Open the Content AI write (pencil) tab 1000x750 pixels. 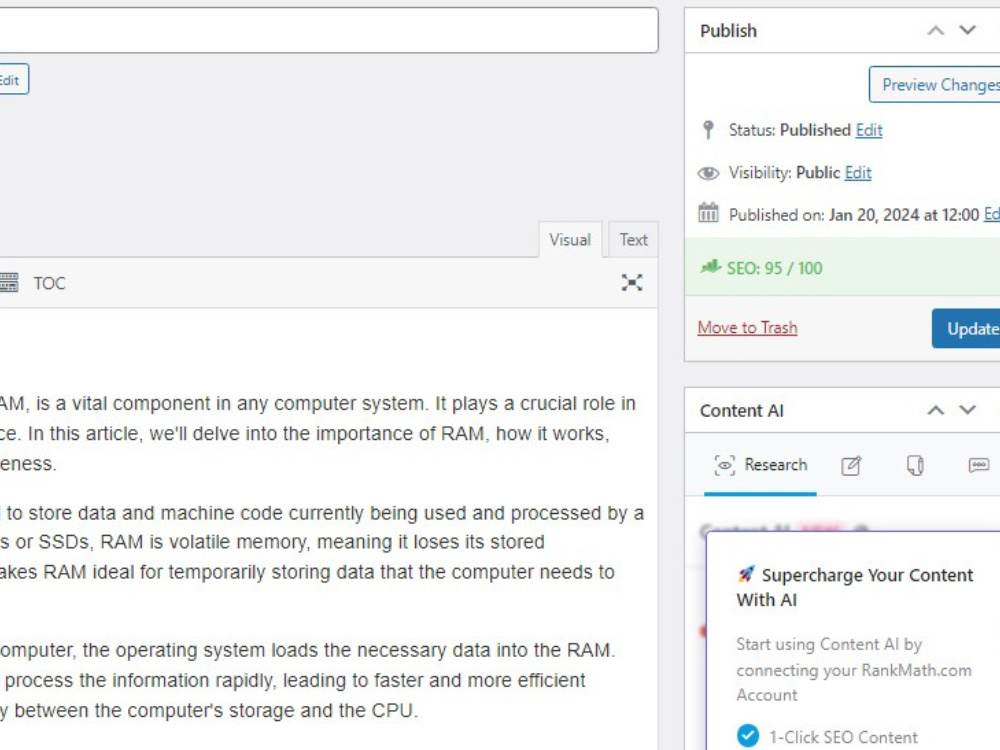pyautogui.click(x=851, y=466)
